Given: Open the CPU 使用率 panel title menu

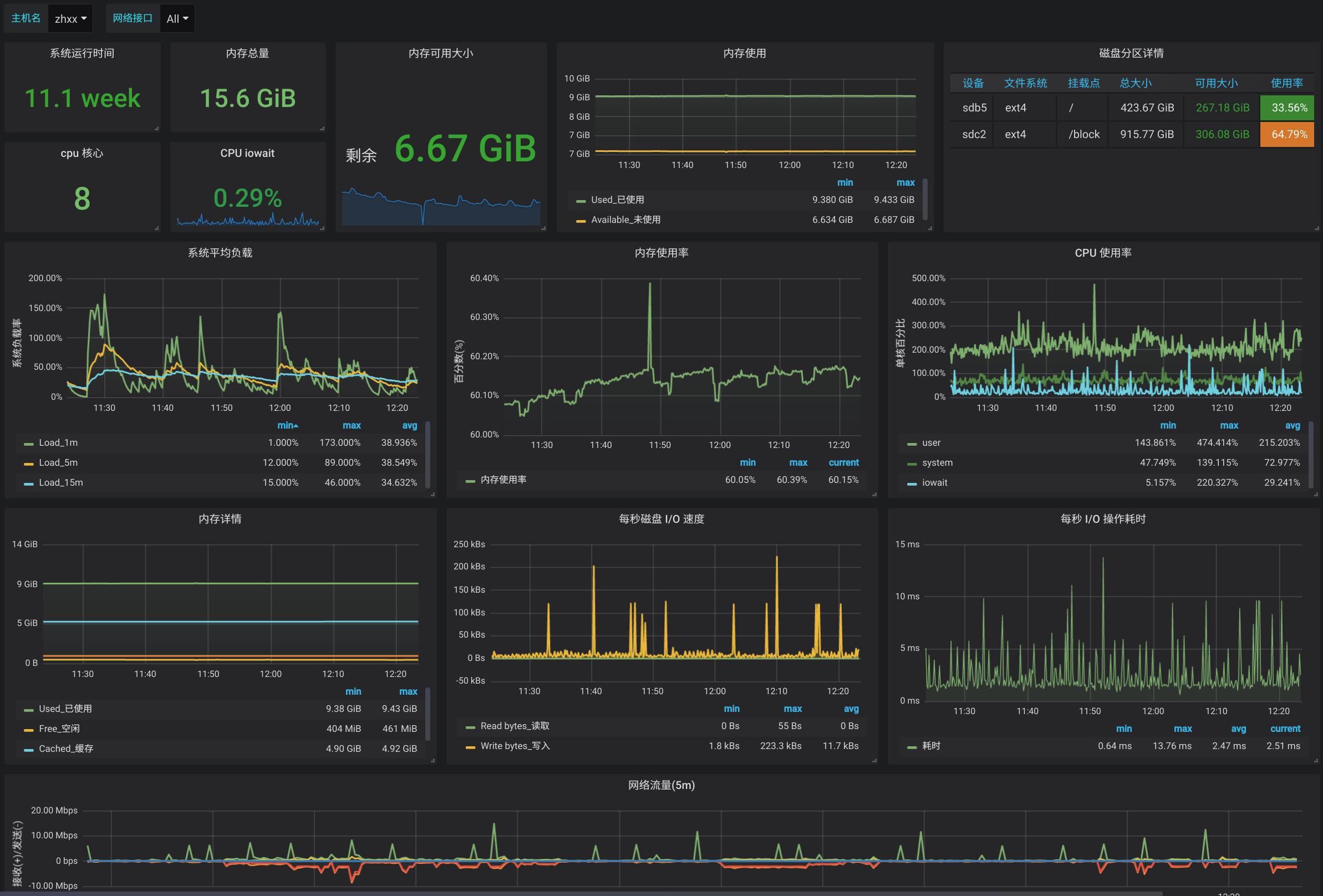Looking at the screenshot, I should coord(1103,253).
